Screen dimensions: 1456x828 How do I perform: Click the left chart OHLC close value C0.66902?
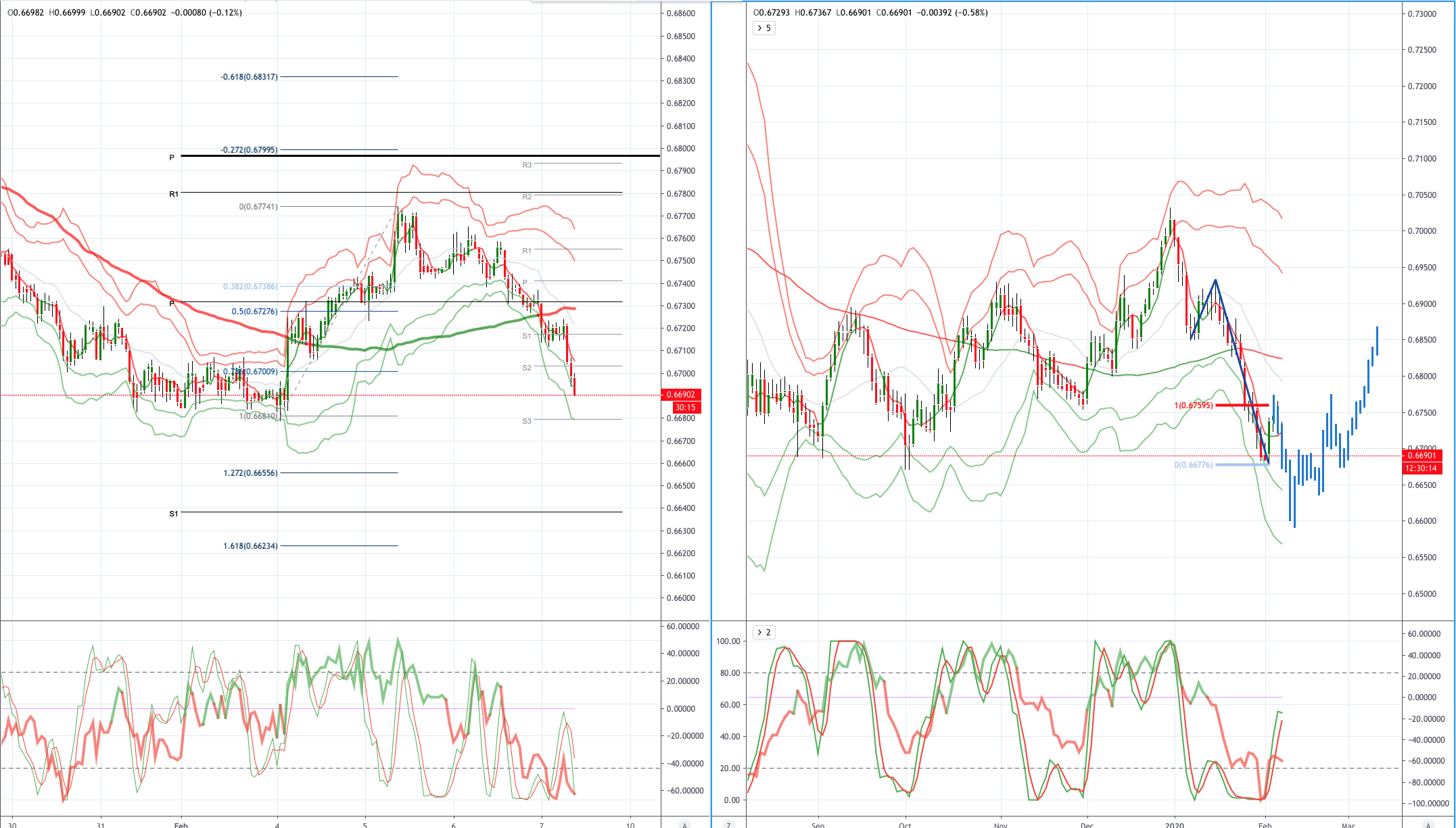[x=148, y=13]
